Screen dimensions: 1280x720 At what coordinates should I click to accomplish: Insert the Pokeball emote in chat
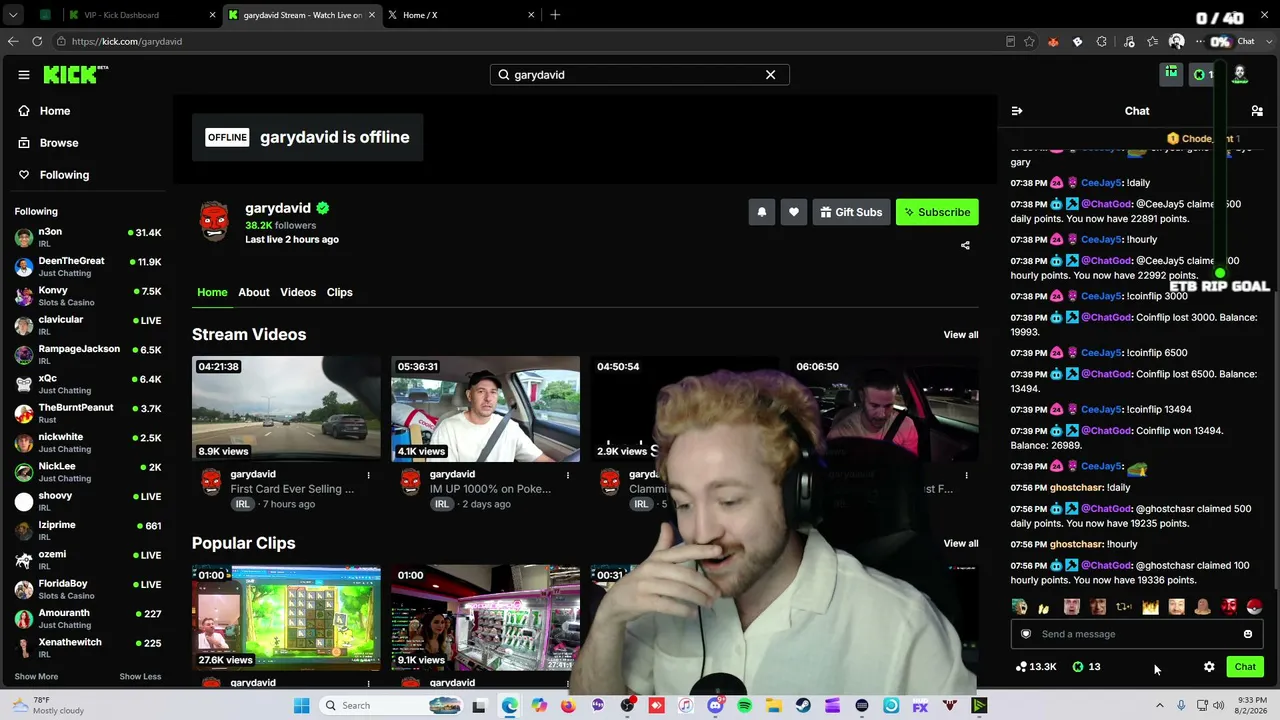1255,607
